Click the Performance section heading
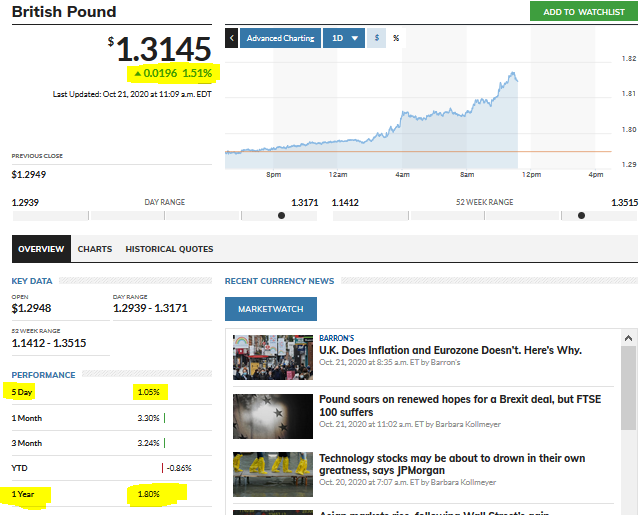The width and height of the screenshot is (643, 515). [x=43, y=375]
